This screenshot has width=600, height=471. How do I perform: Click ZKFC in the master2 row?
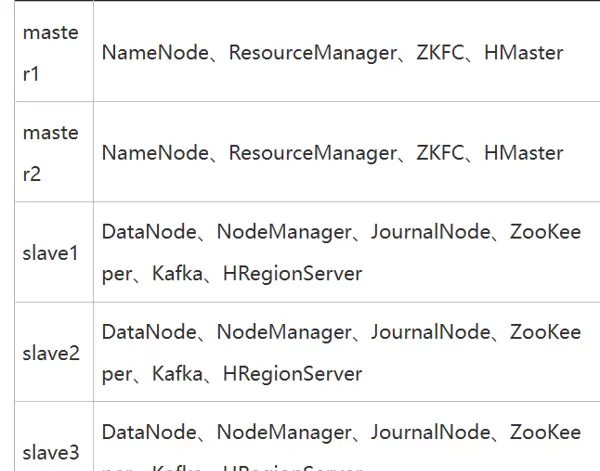[x=441, y=153]
